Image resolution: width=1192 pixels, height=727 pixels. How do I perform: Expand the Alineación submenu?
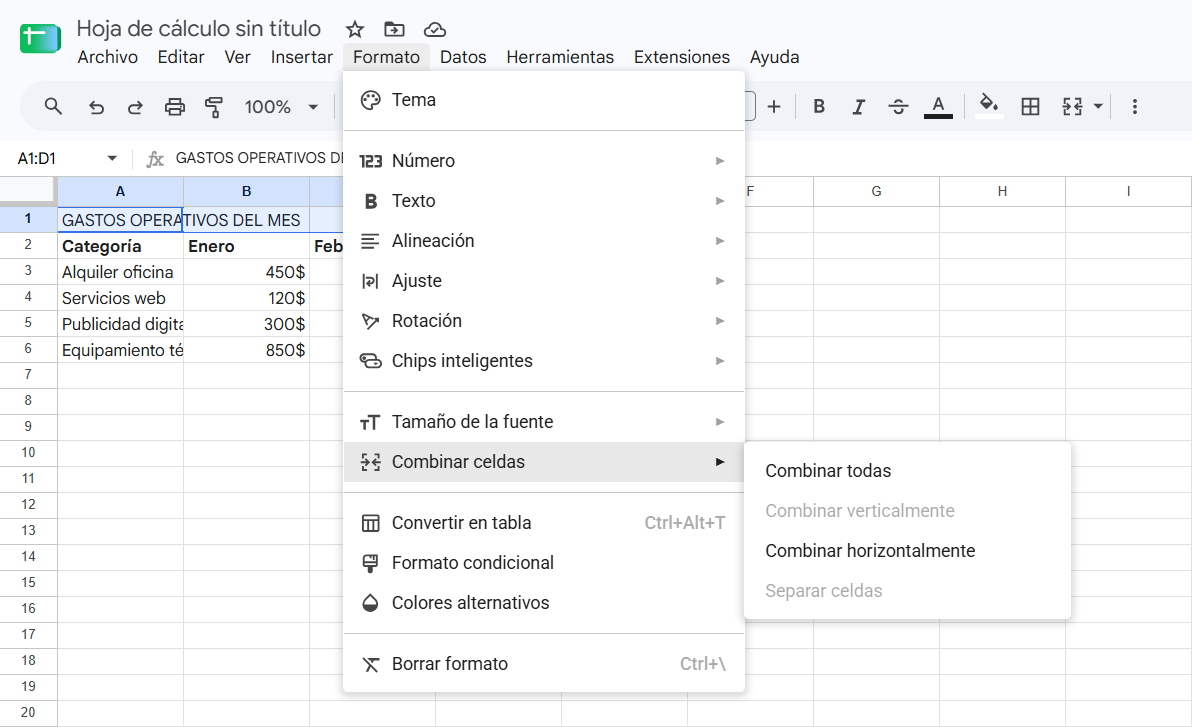pyautogui.click(x=544, y=241)
